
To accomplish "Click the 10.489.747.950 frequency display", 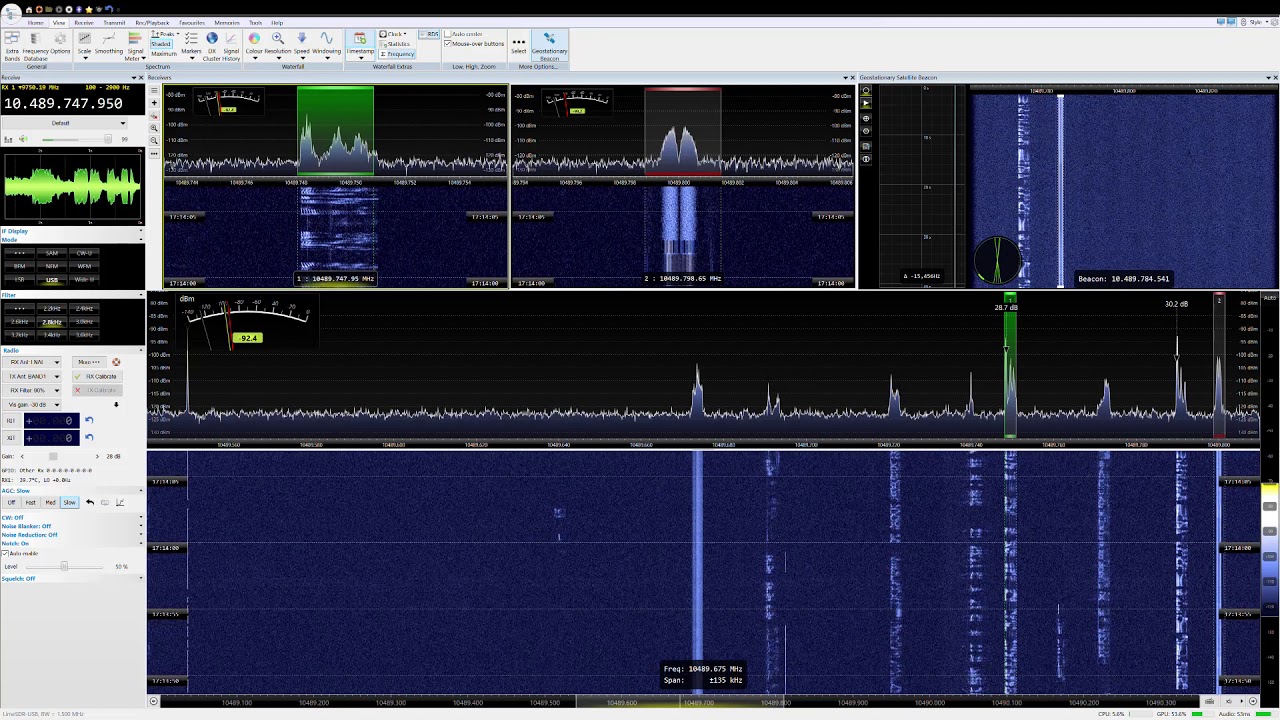I will (62, 103).
